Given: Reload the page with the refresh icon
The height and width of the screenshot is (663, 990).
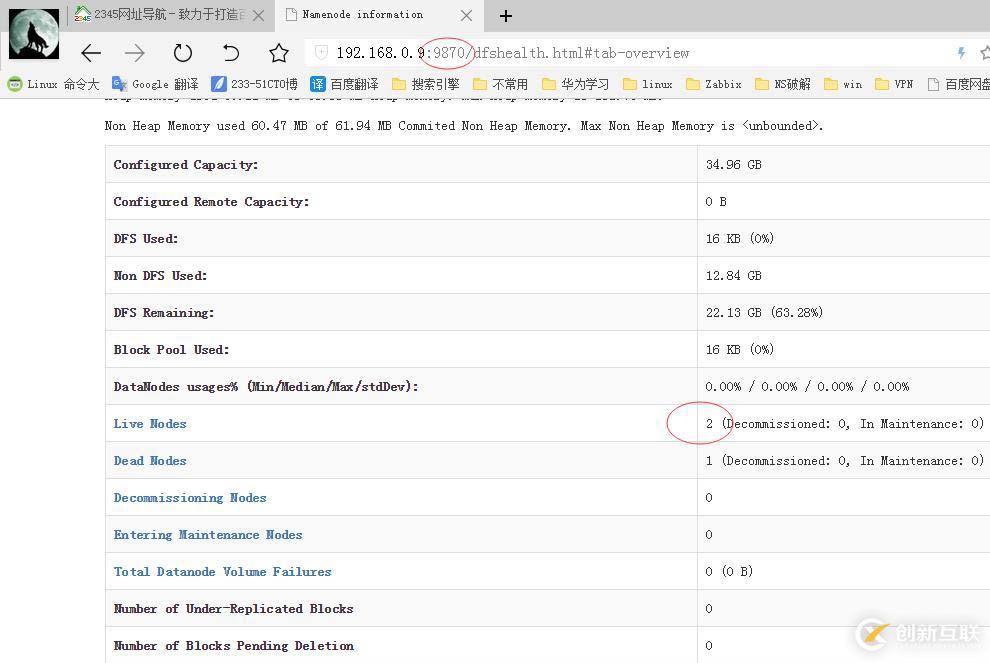Looking at the screenshot, I should (182, 52).
